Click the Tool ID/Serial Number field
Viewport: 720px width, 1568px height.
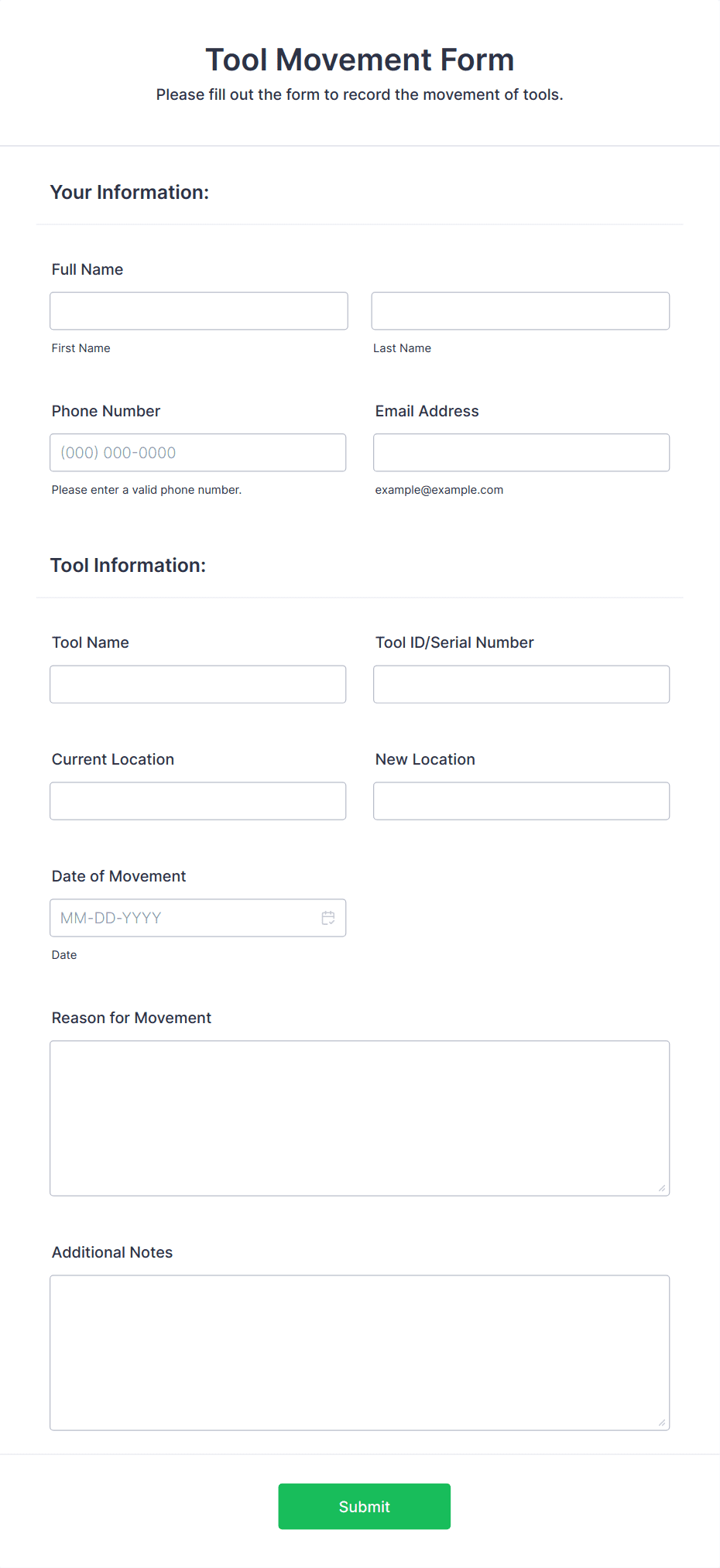click(x=521, y=684)
